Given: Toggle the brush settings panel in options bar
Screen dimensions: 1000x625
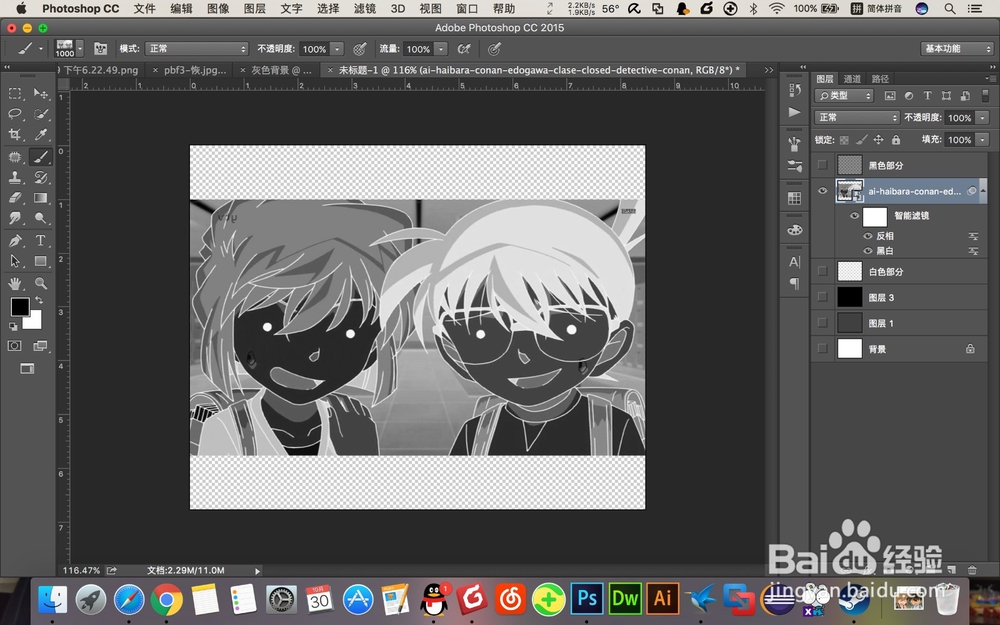Looking at the screenshot, I should [x=100, y=48].
